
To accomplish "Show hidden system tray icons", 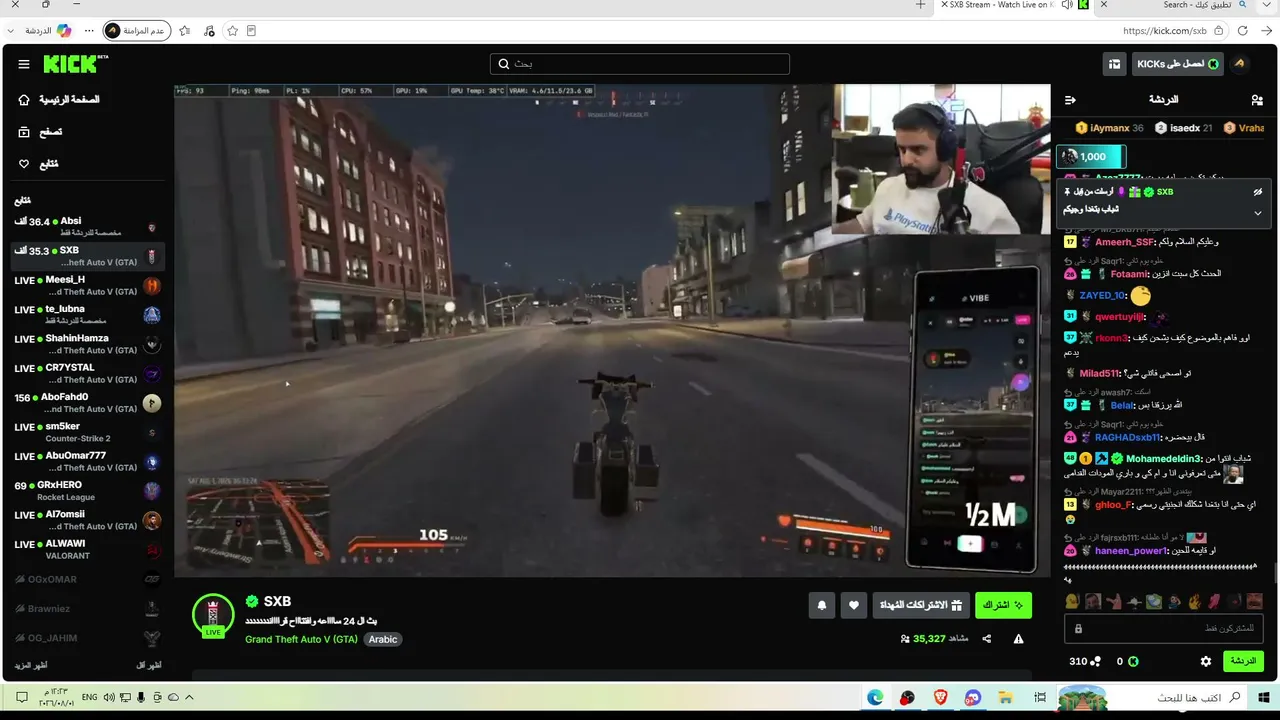I will click(x=189, y=697).
